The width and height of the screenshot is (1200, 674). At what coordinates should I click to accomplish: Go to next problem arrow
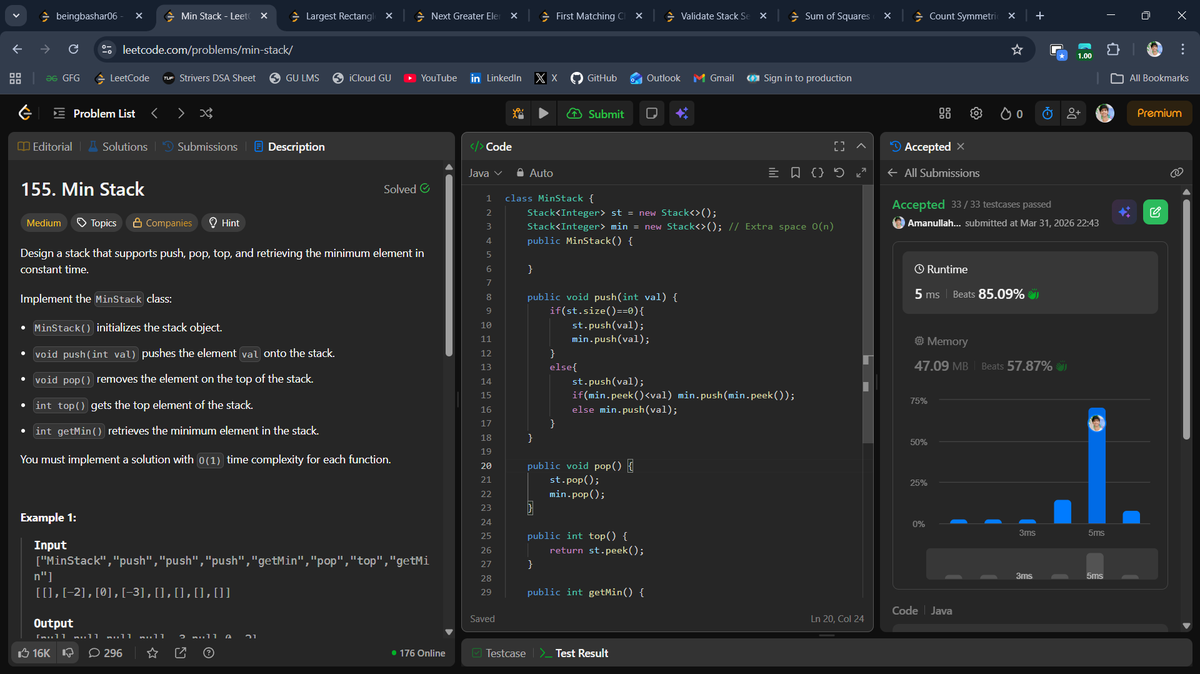pyautogui.click(x=180, y=113)
